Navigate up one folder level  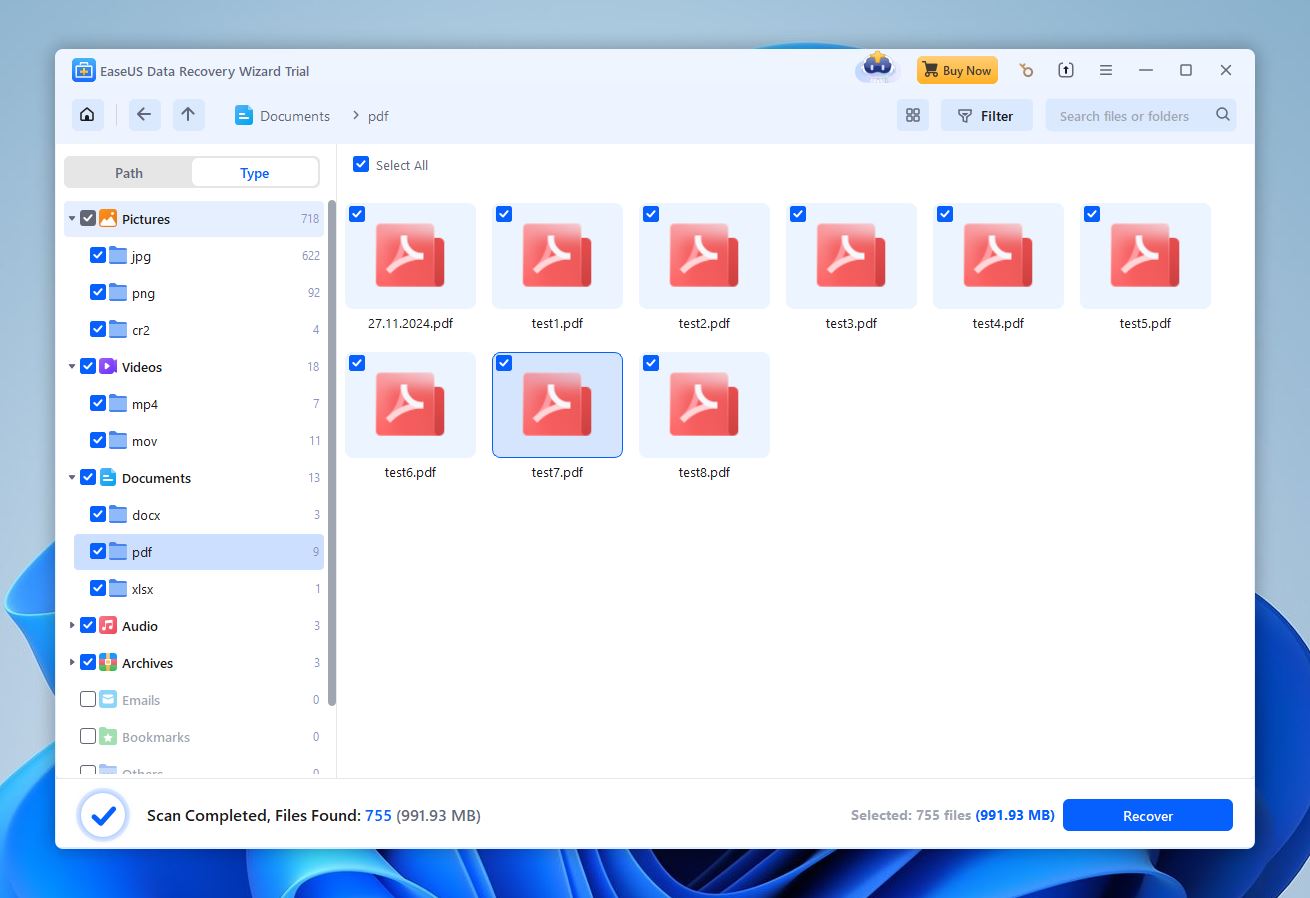pos(188,115)
